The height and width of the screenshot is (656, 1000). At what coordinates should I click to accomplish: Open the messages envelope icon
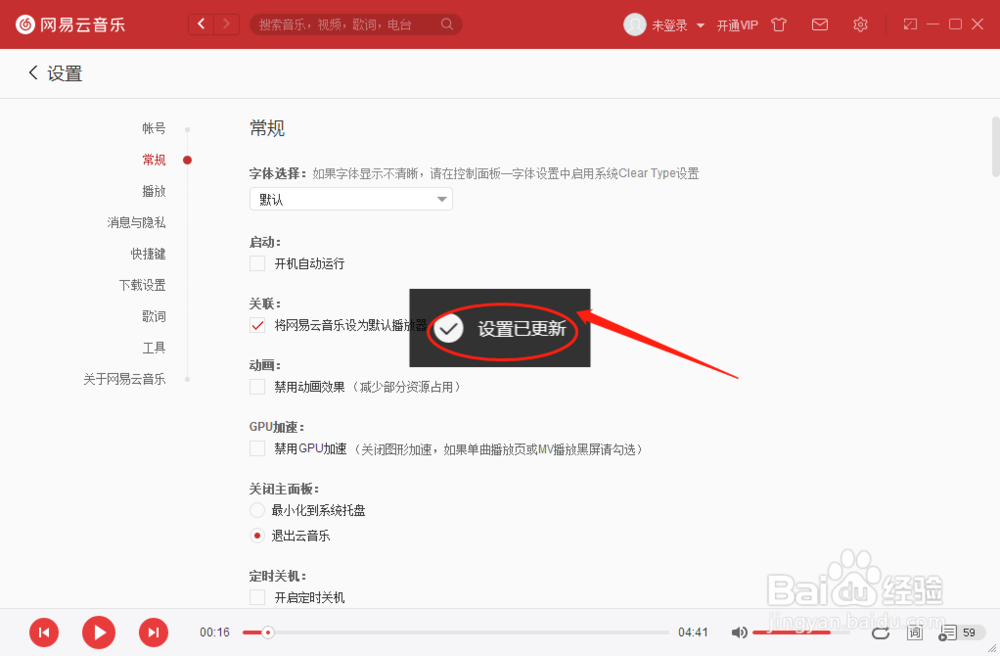(820, 25)
